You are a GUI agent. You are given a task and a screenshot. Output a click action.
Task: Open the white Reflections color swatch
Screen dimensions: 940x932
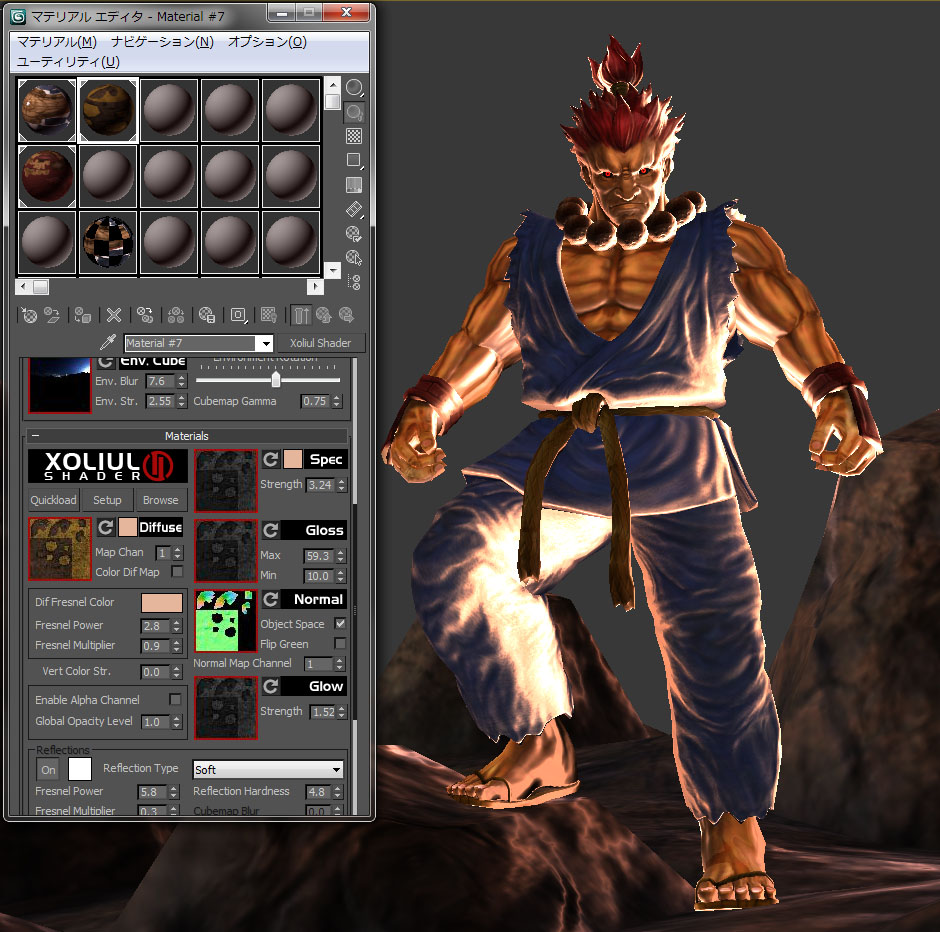point(80,769)
